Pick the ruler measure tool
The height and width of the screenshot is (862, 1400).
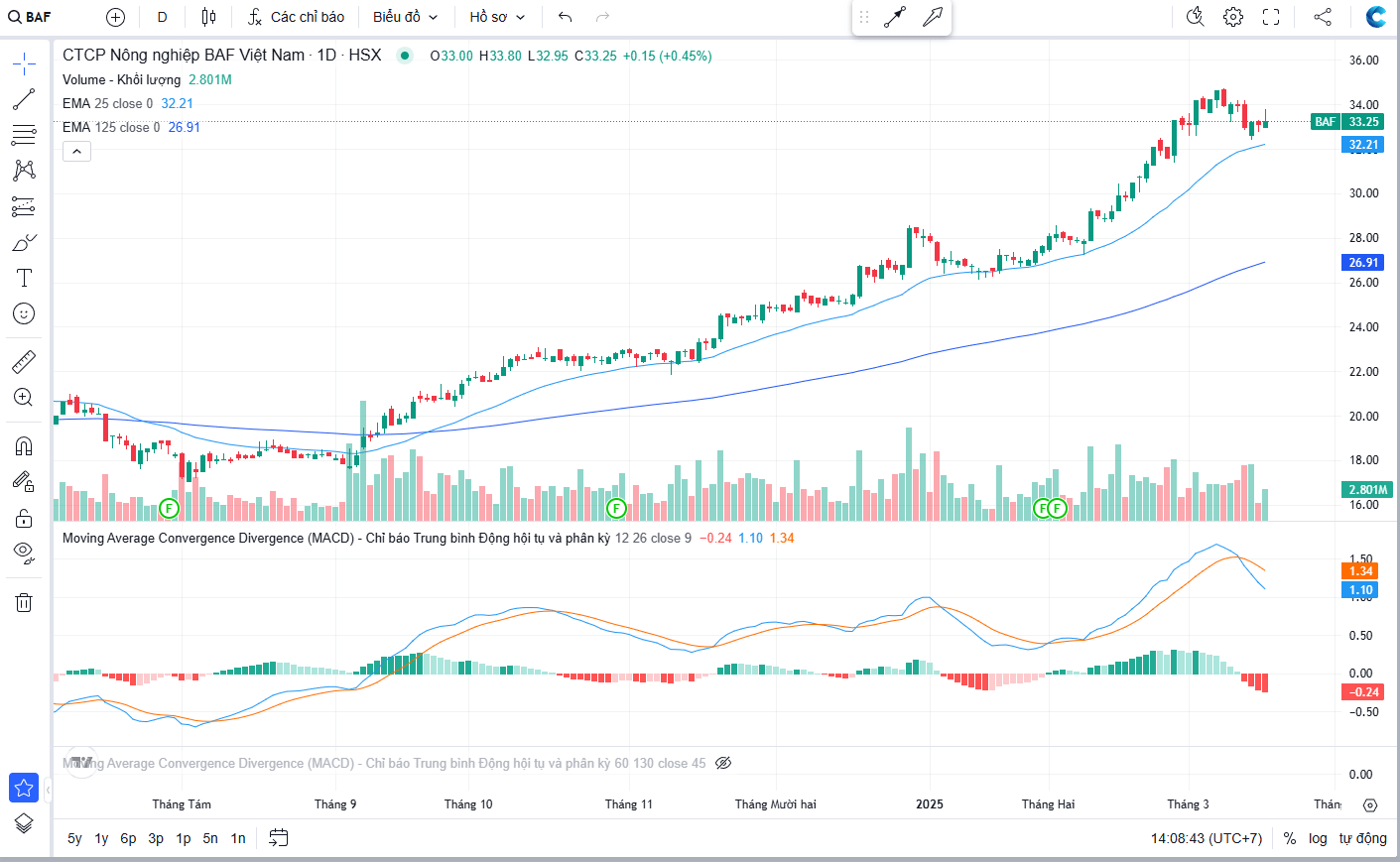(24, 362)
